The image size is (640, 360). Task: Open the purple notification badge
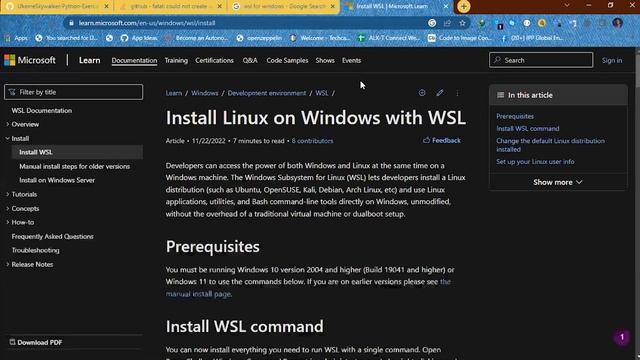[622, 337]
